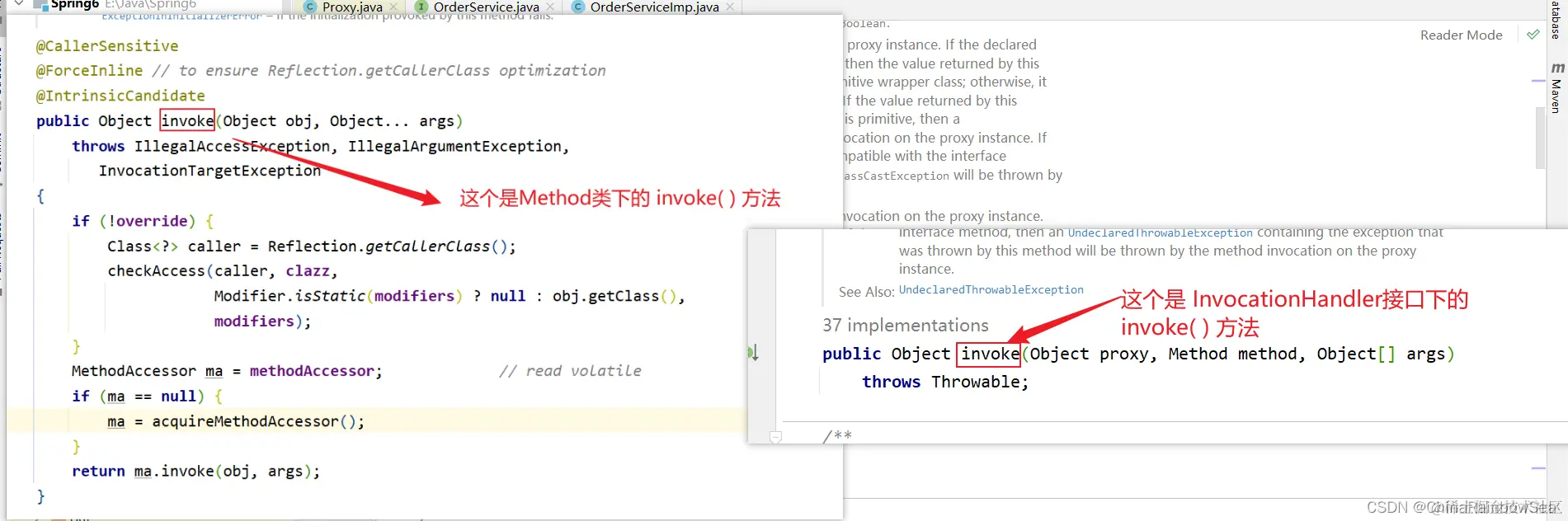Open the OrderServiceImp.java editor tab
Screen dimensions: 1568x521
click(654, 7)
